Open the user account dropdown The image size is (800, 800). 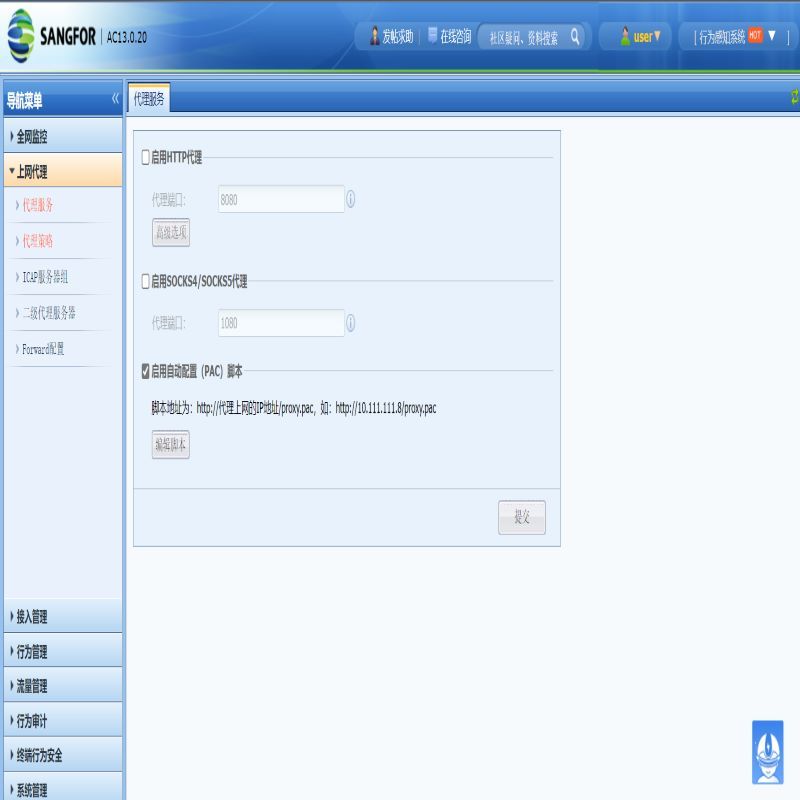pos(640,37)
